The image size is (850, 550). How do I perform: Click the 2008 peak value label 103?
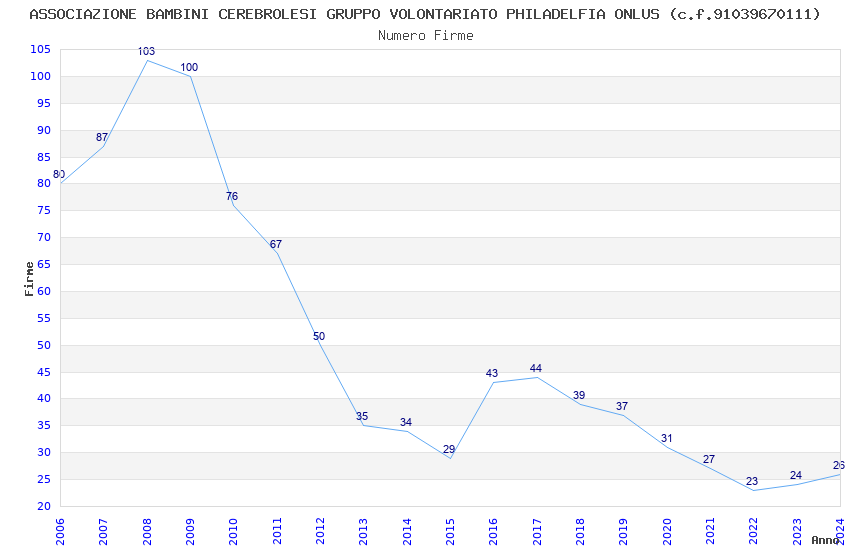(x=146, y=51)
